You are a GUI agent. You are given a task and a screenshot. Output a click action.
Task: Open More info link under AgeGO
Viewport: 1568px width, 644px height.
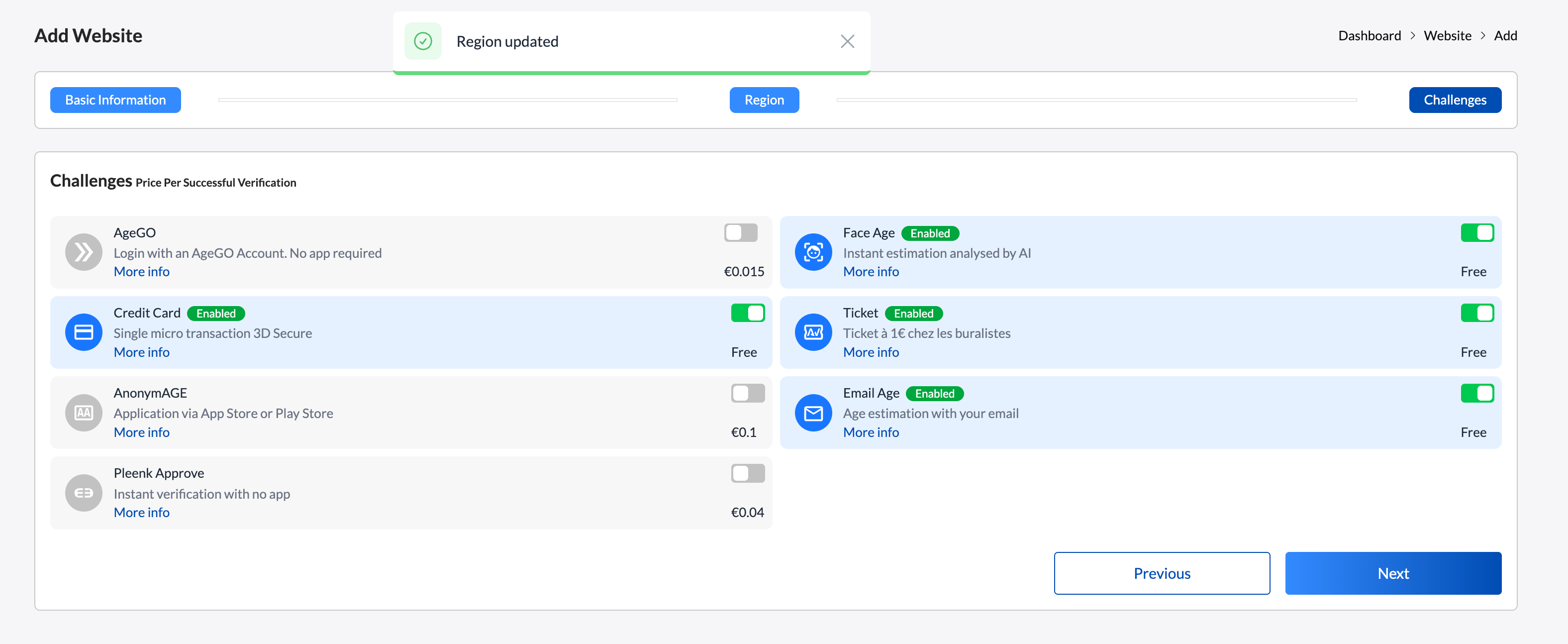(x=141, y=271)
